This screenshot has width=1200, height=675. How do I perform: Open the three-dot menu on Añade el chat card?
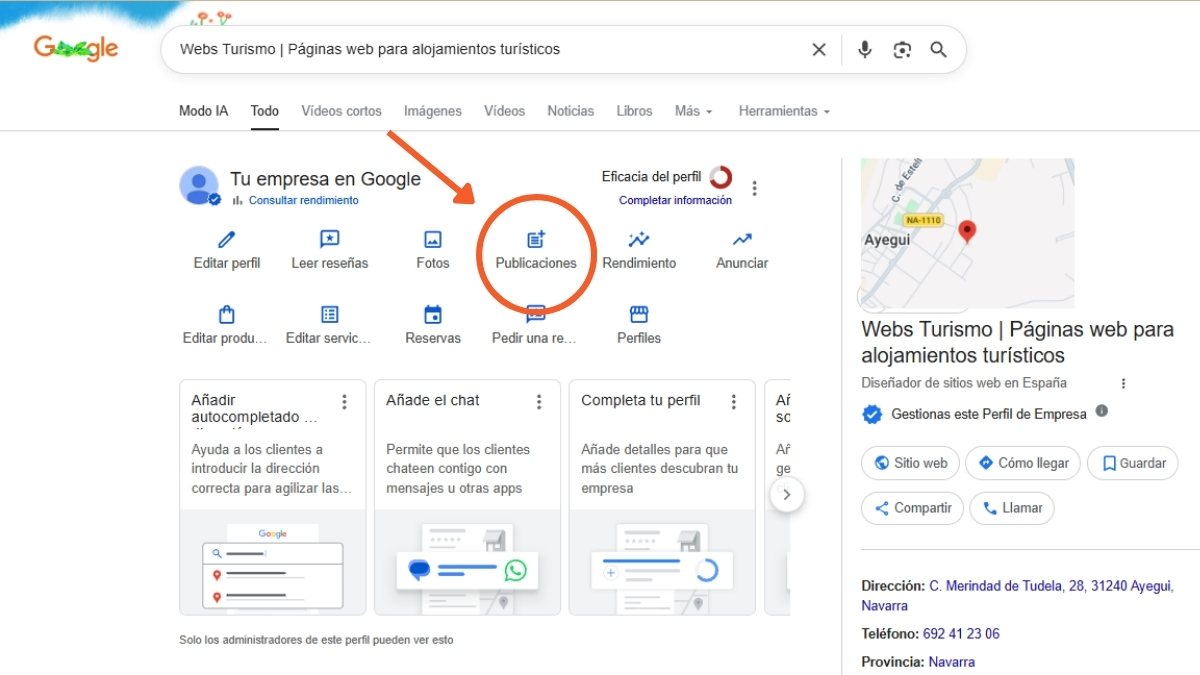pos(539,400)
